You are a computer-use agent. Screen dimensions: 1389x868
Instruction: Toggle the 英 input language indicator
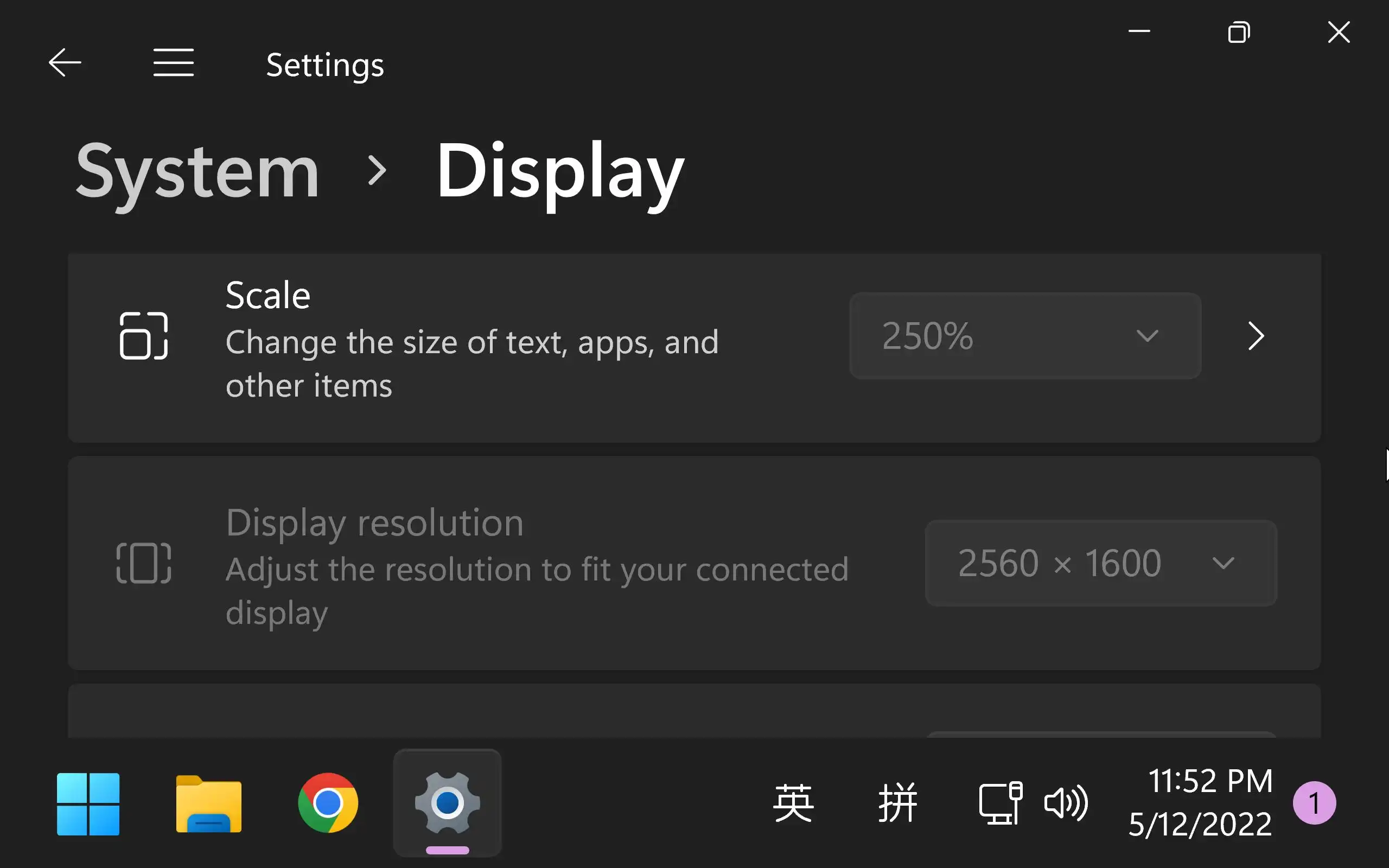(x=793, y=802)
